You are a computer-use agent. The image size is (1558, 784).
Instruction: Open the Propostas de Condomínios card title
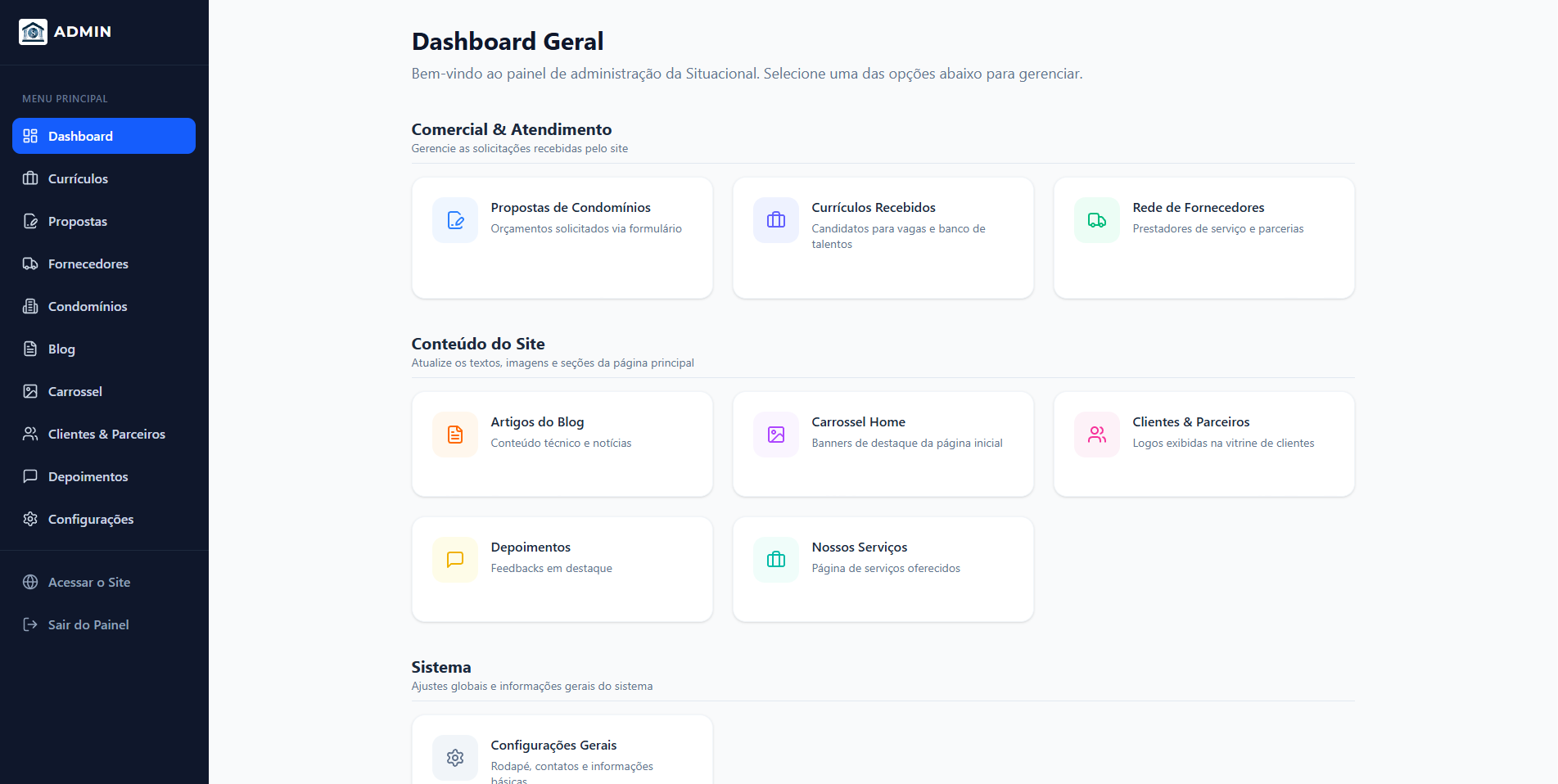pyautogui.click(x=571, y=208)
